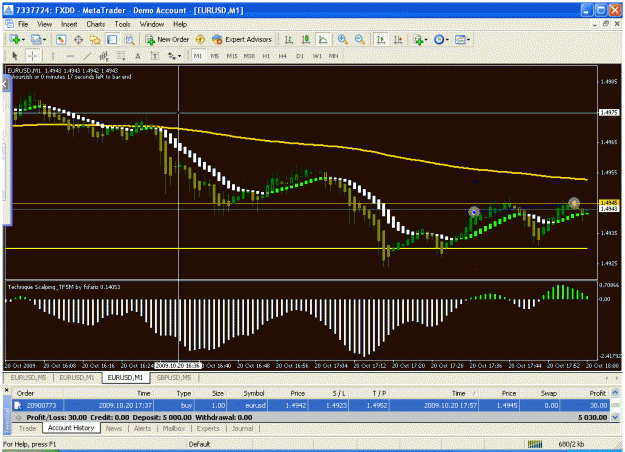Screen dimensions: 625x452
Task: Toggle the Terminal window icon
Action: pos(112,39)
